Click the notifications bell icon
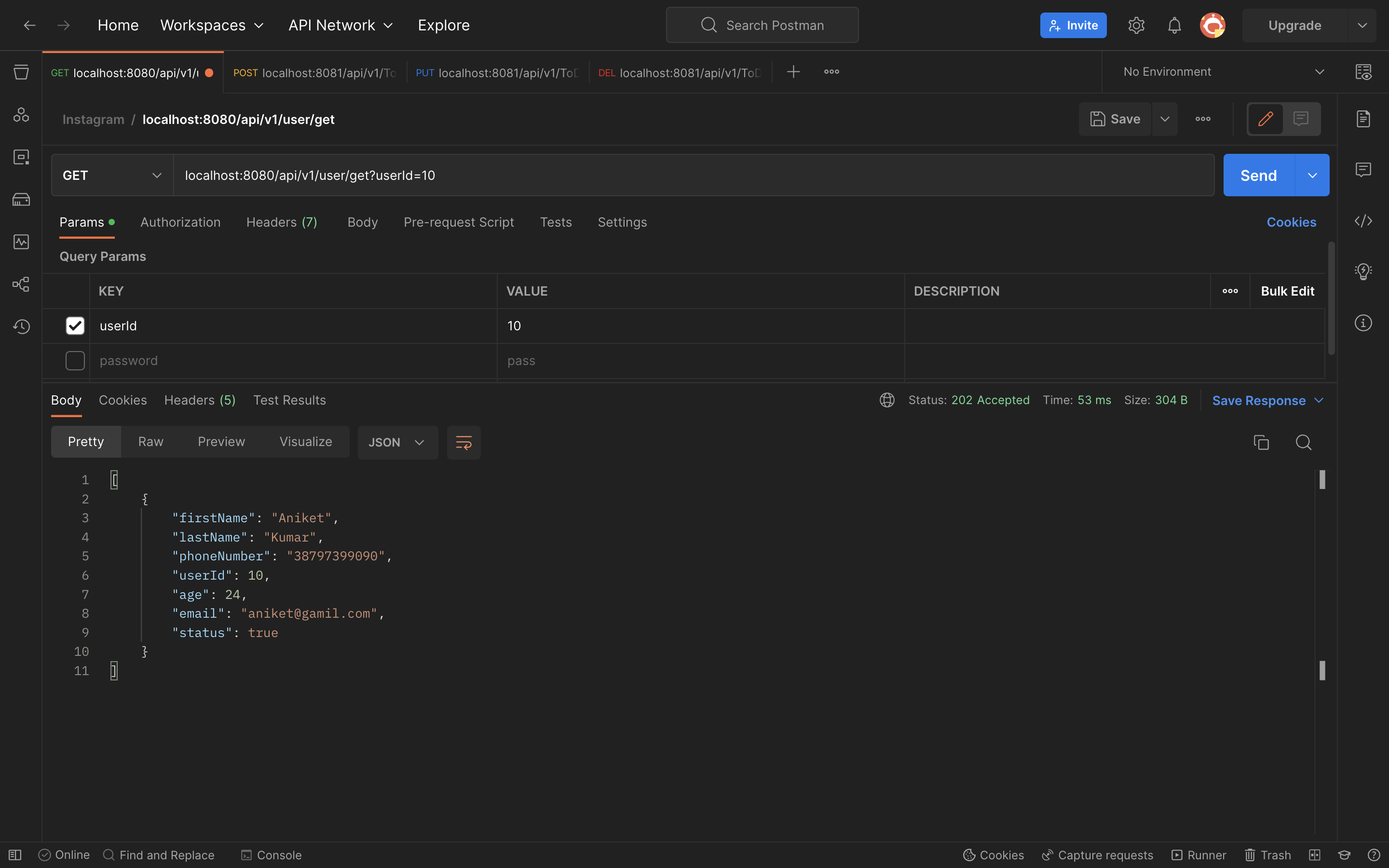The image size is (1389, 868). tap(1174, 25)
